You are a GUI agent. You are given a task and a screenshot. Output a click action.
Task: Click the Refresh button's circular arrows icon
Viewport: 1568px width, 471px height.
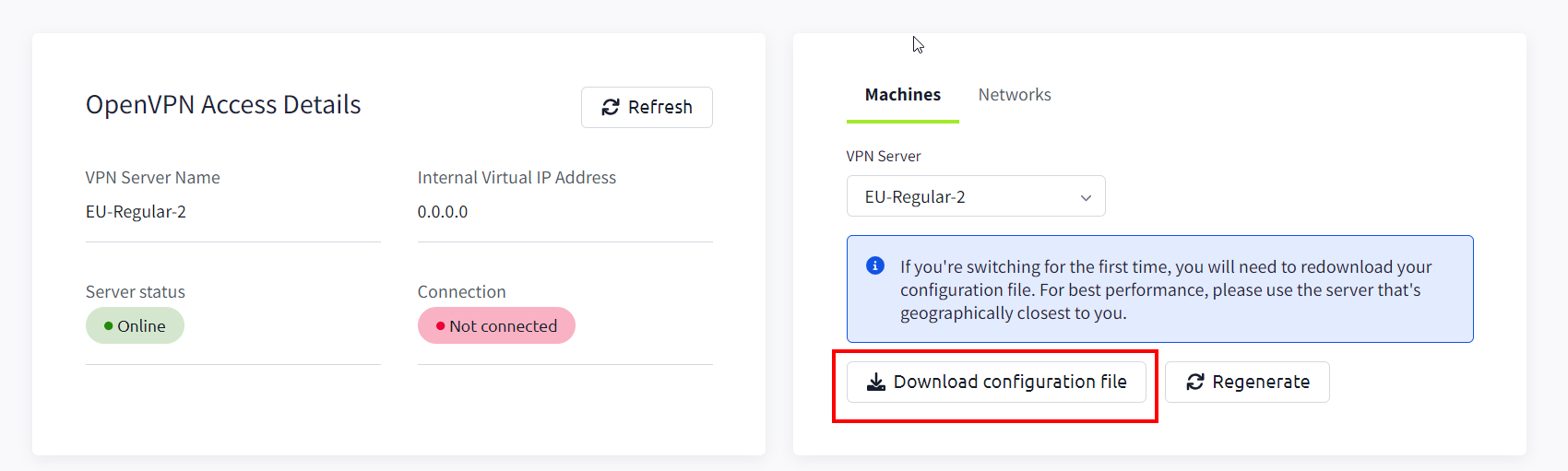[x=610, y=108]
